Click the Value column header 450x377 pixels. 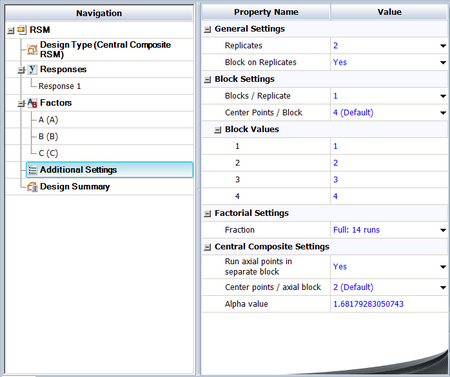389,12
